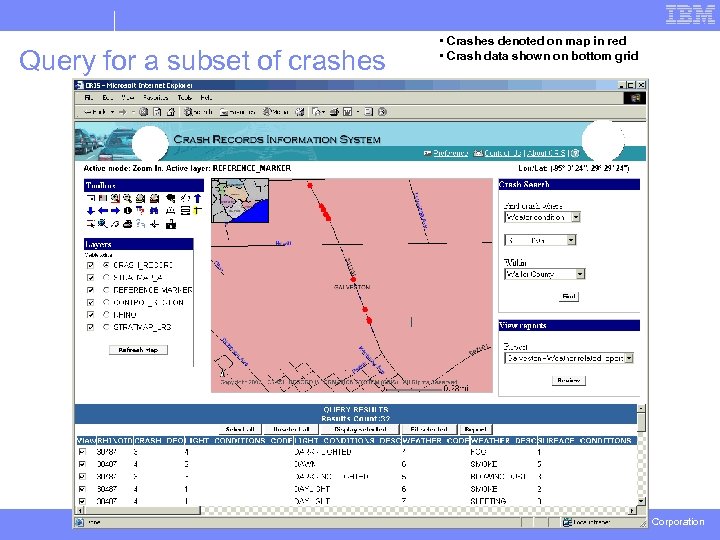The height and width of the screenshot is (540, 720).
Task: Click the IE Refresh page icon
Action: click(x=158, y=112)
